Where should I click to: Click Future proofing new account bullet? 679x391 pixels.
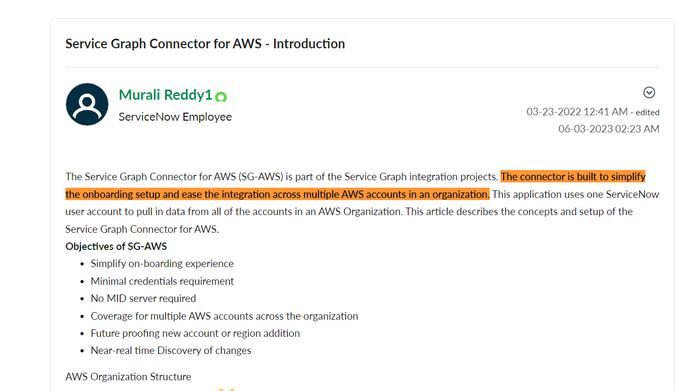195,333
